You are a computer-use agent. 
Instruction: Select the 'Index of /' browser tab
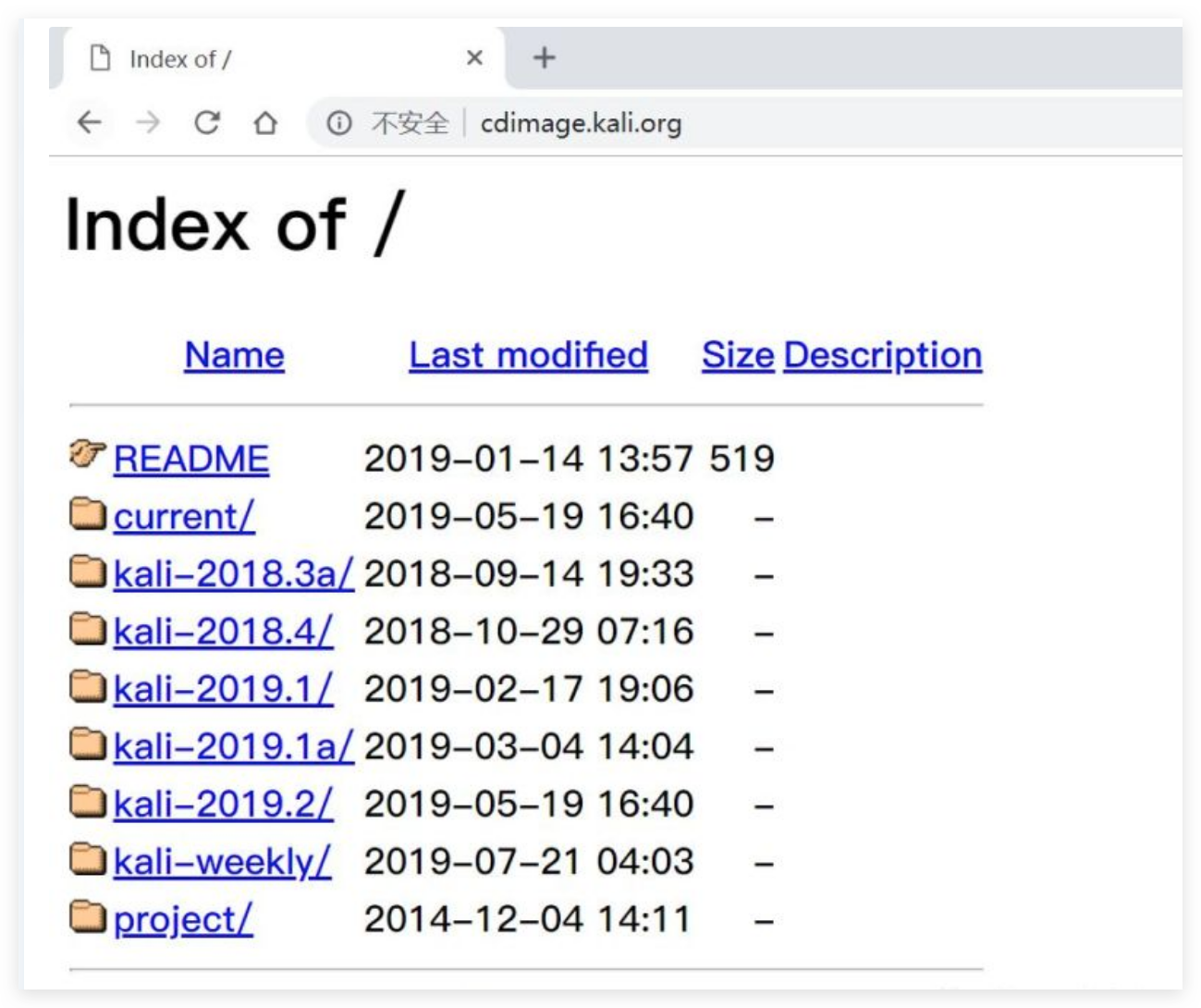tap(284, 58)
